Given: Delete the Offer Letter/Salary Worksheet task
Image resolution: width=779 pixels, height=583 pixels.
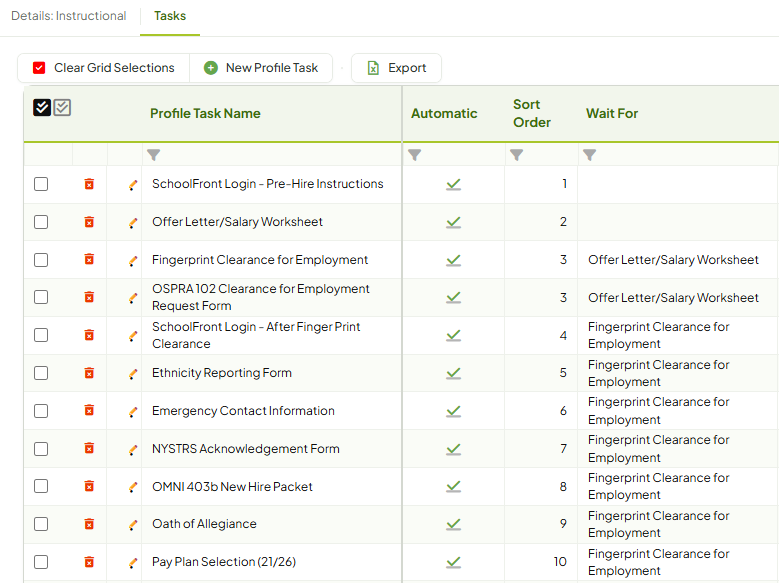Looking at the screenshot, I should pyautogui.click(x=89, y=222).
